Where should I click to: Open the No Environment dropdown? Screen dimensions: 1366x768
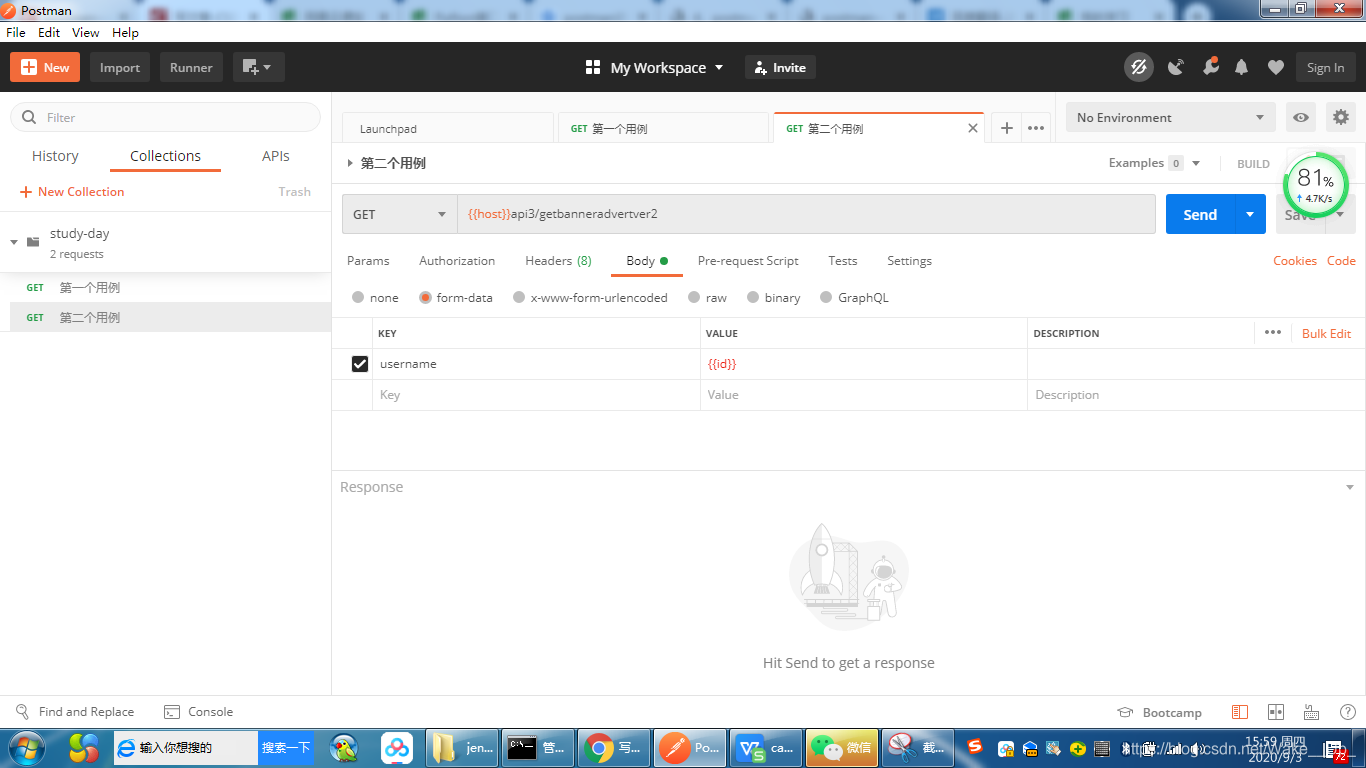pyautogui.click(x=1171, y=117)
